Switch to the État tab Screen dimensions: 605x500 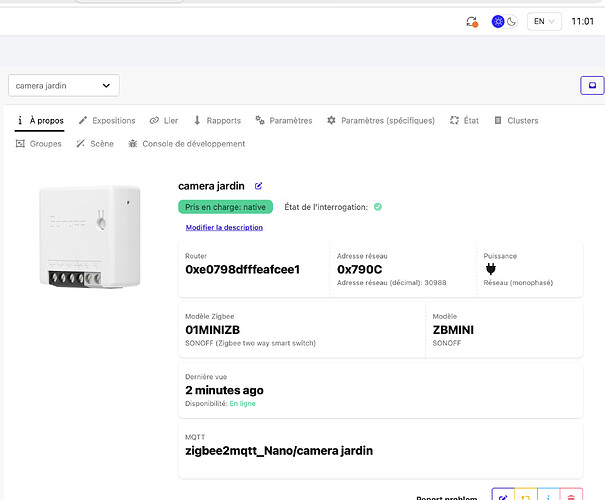[464, 121]
